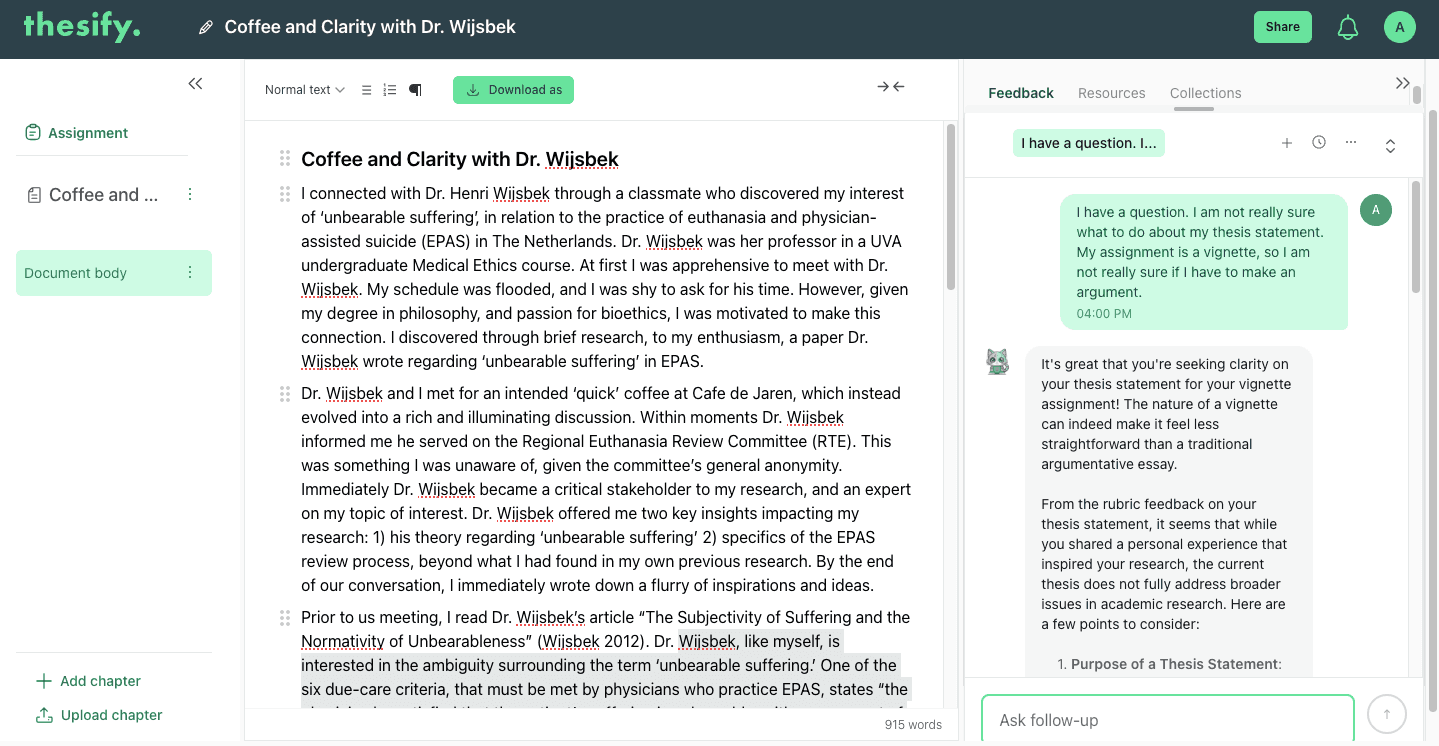The height and width of the screenshot is (746, 1439).
Task: Expand chat panel with up-down chevron
Action: click(x=1390, y=146)
